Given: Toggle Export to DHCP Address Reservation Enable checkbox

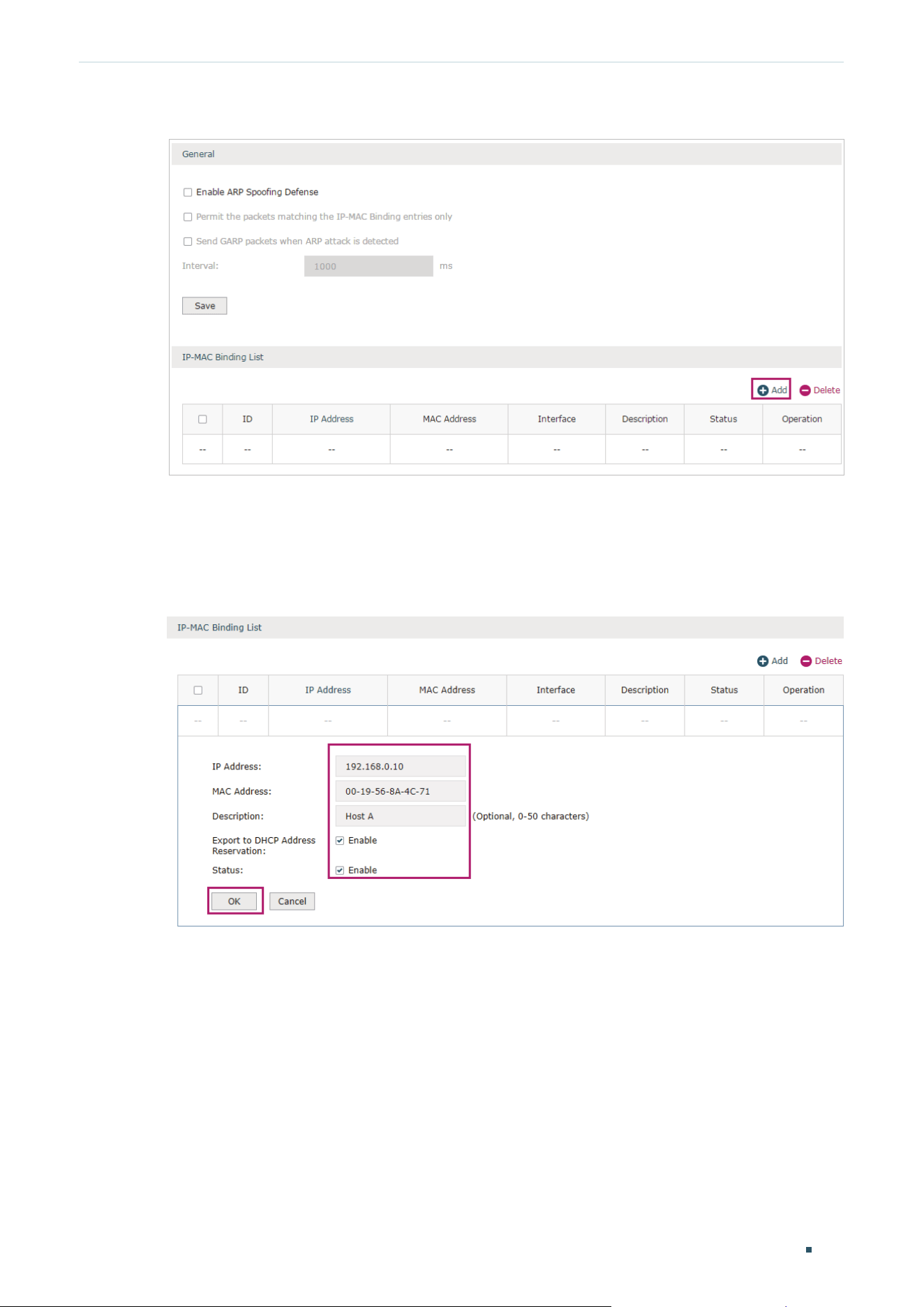Looking at the screenshot, I should pyautogui.click(x=340, y=841).
